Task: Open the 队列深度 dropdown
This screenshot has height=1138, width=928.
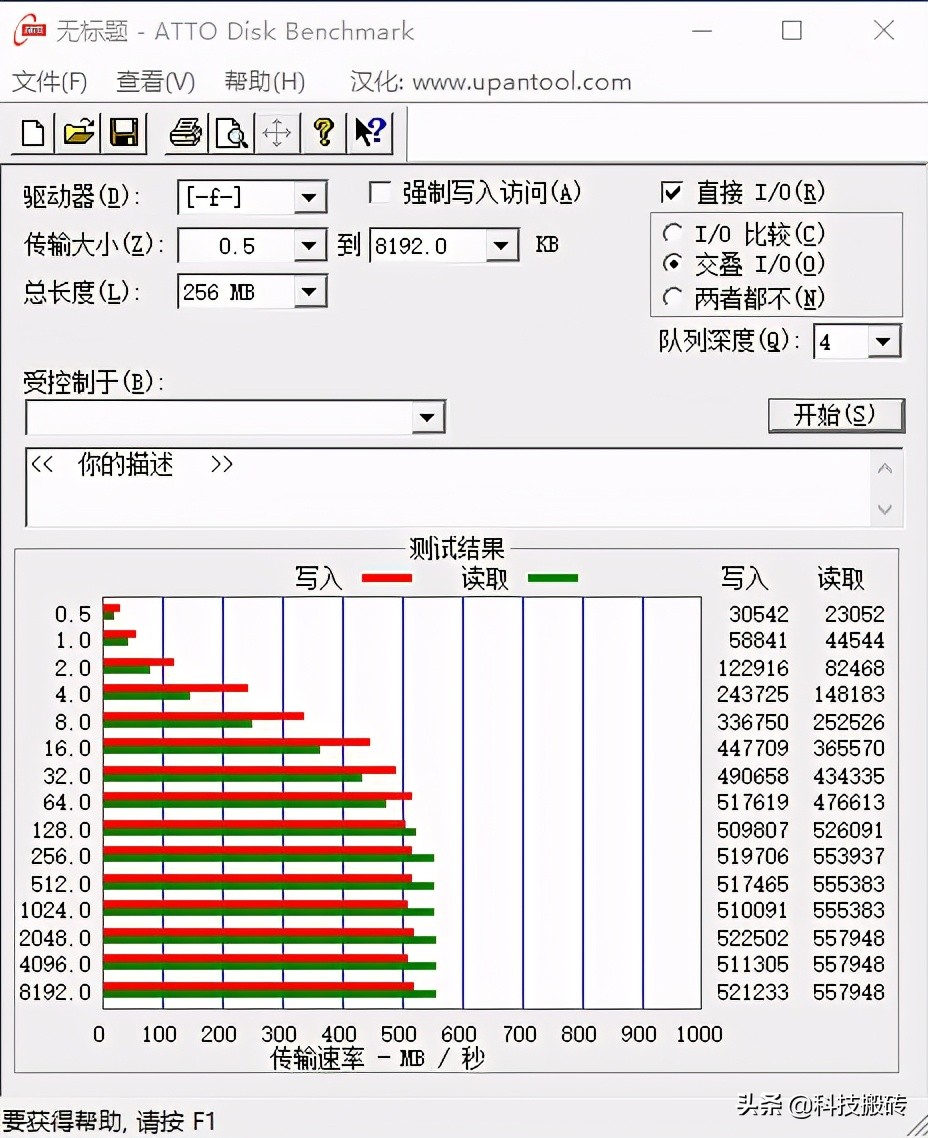Action: click(x=884, y=342)
